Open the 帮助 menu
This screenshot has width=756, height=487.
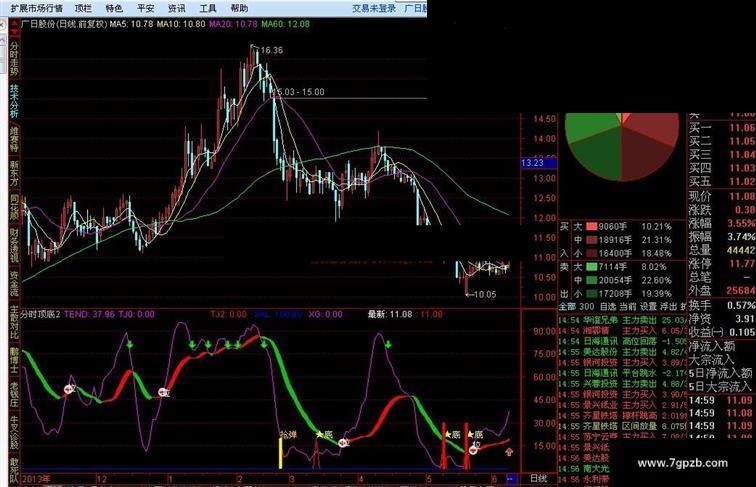(239, 8)
